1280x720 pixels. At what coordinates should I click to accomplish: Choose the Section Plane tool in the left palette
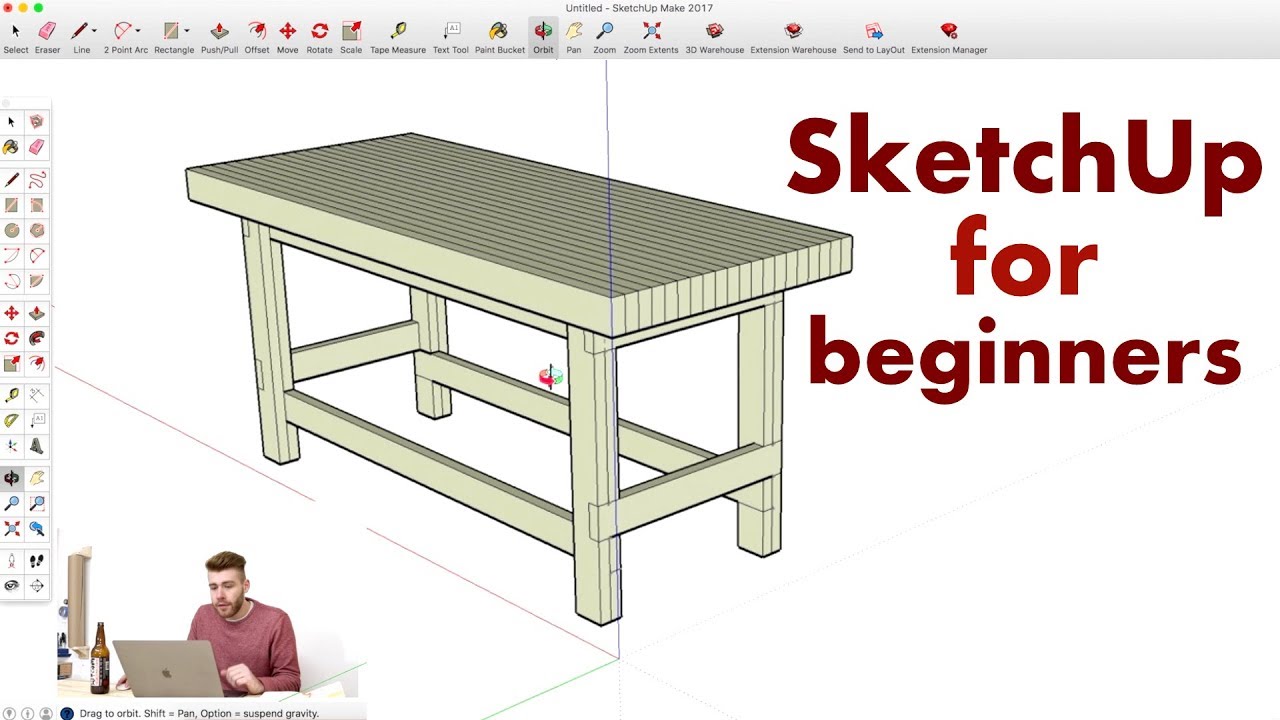[x=37, y=586]
